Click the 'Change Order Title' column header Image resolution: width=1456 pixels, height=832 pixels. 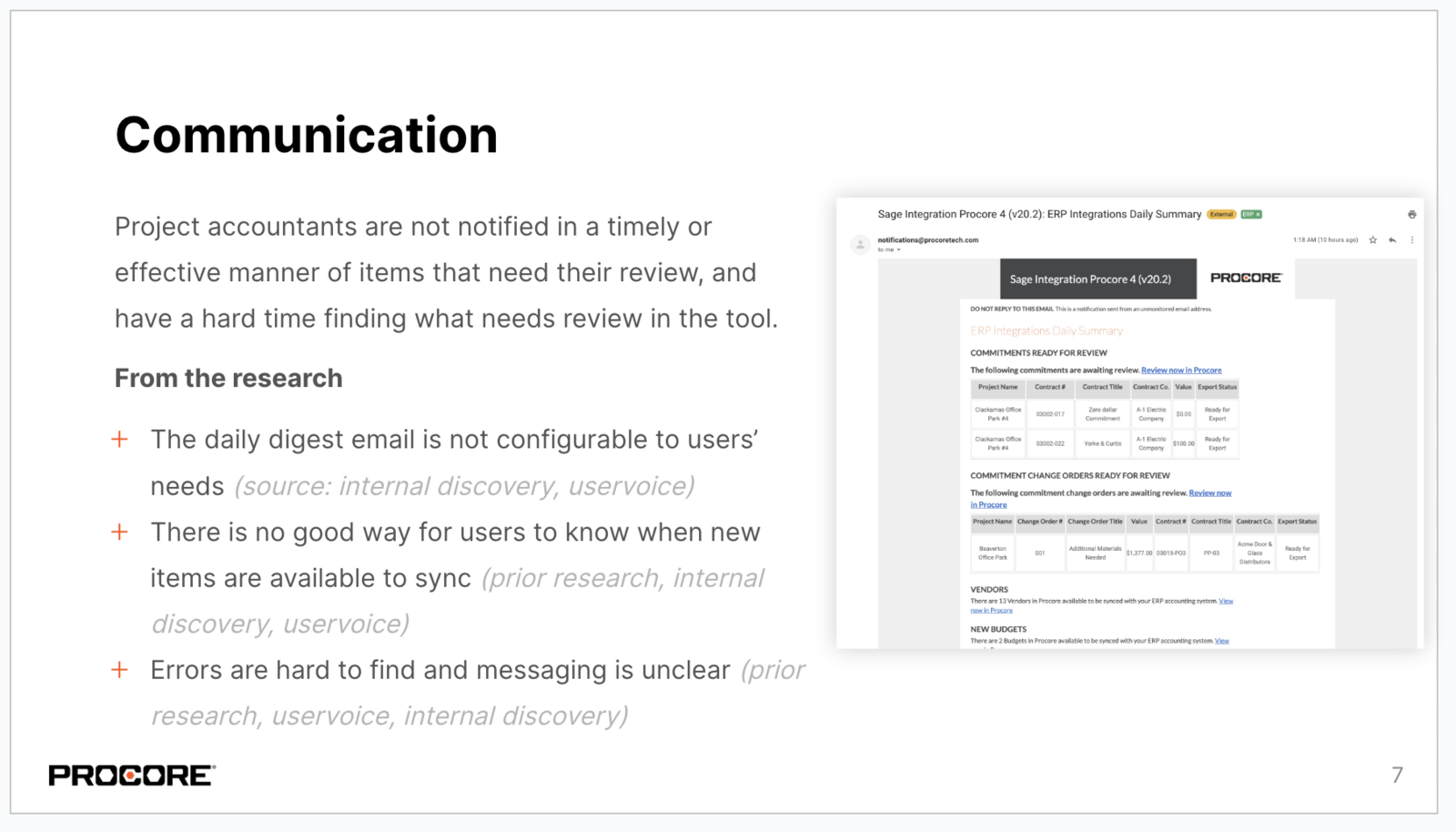pyautogui.click(x=1095, y=523)
